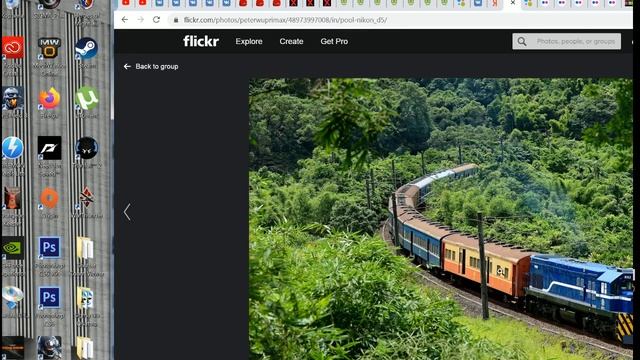Launch the Firefox desktop shortcut

(x=49, y=98)
